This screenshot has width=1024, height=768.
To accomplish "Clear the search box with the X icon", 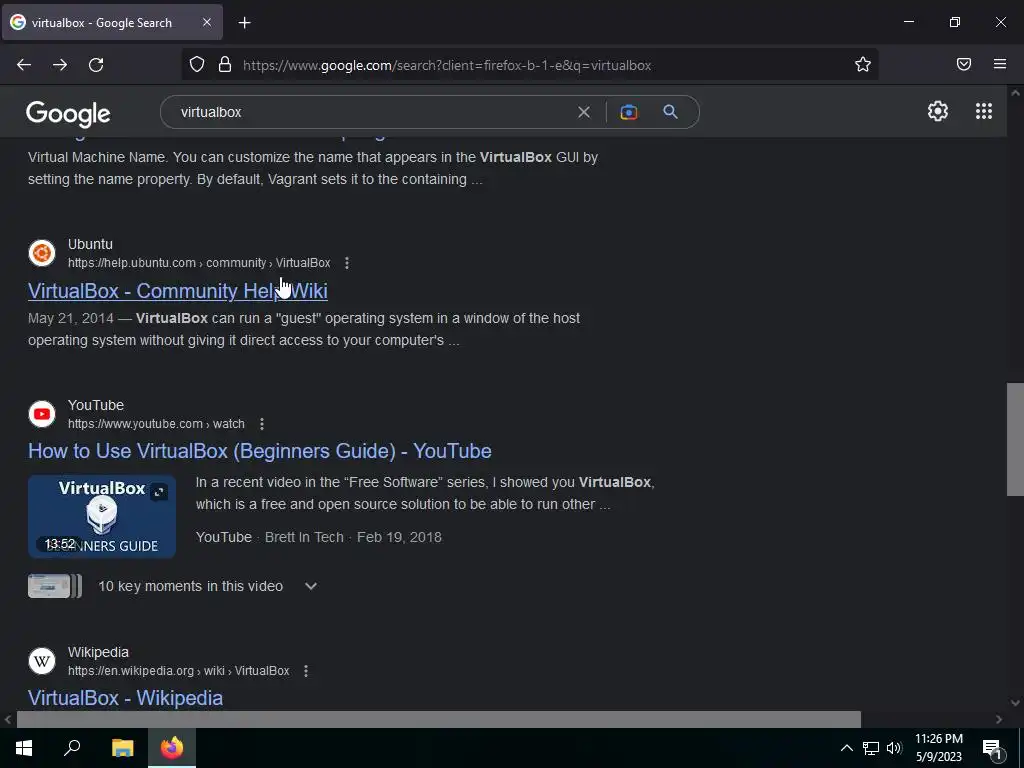I will (x=584, y=112).
